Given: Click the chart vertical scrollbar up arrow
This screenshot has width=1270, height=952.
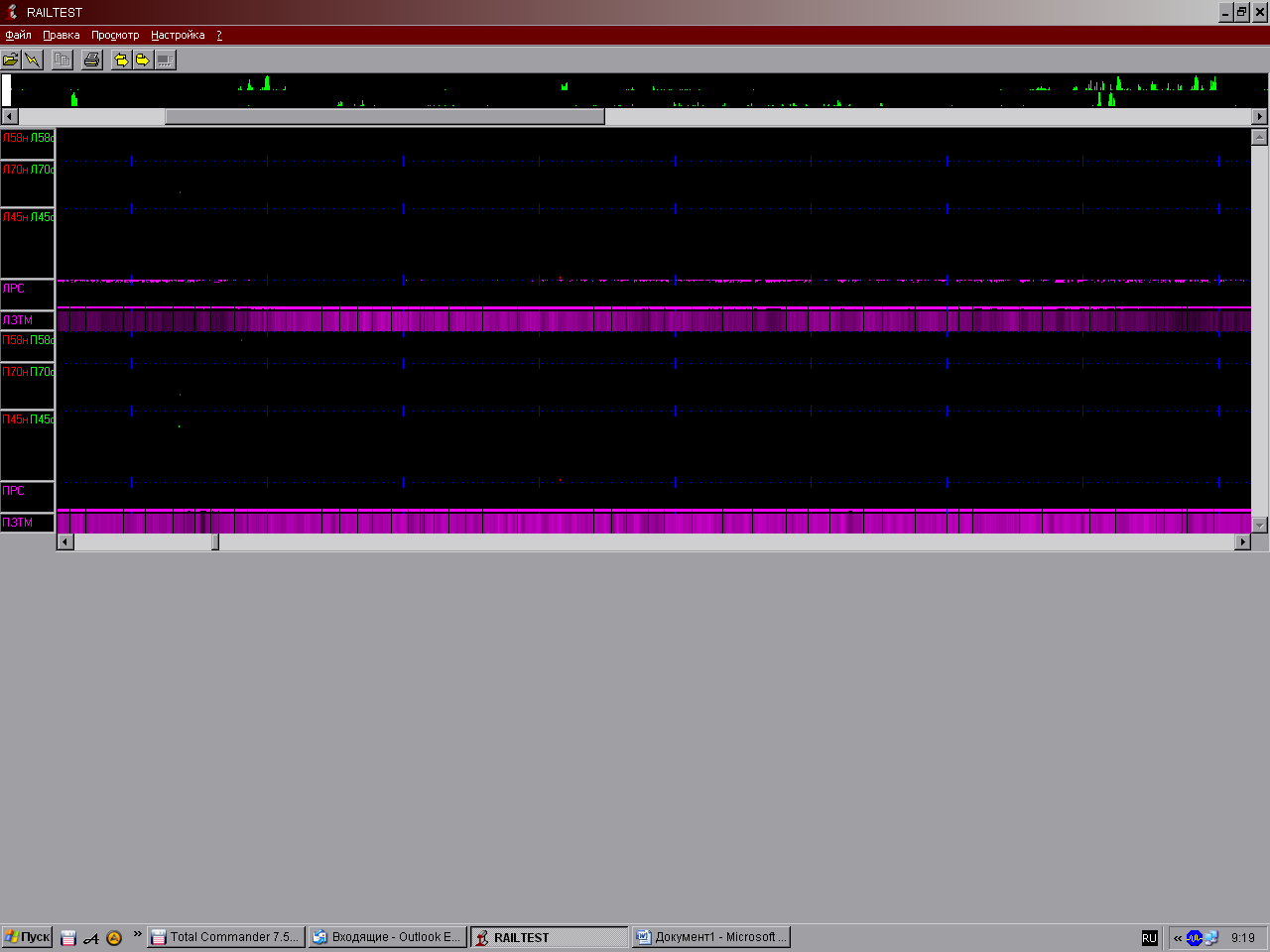Looking at the screenshot, I should [1260, 137].
